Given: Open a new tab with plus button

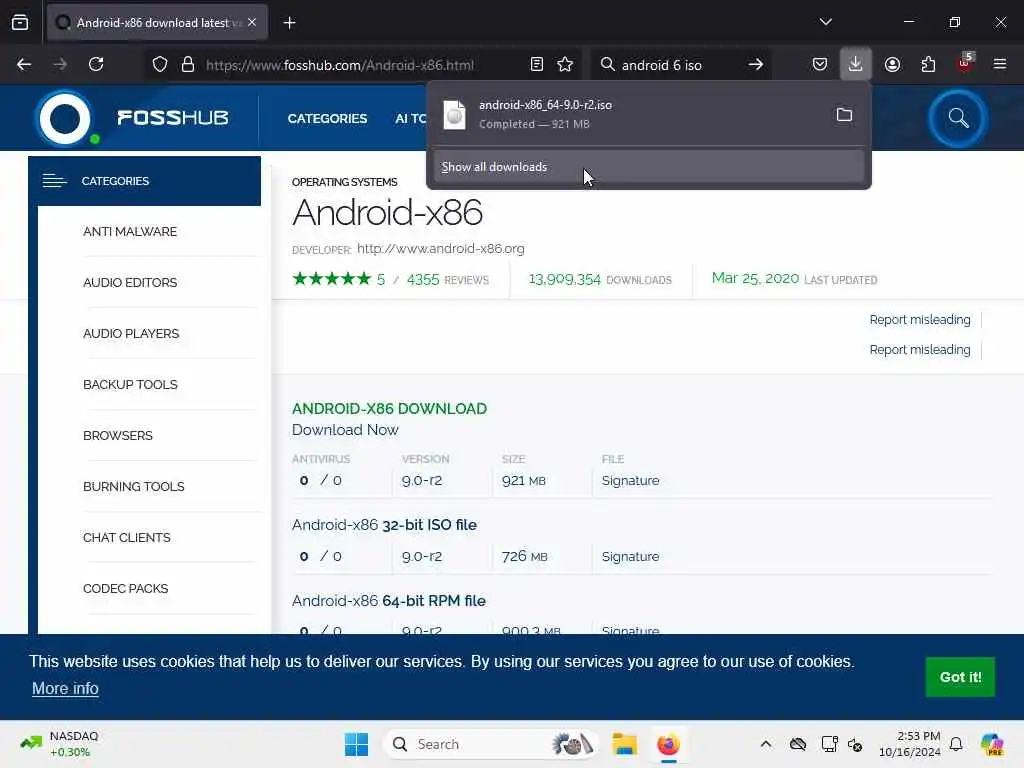Looking at the screenshot, I should click(x=289, y=23).
